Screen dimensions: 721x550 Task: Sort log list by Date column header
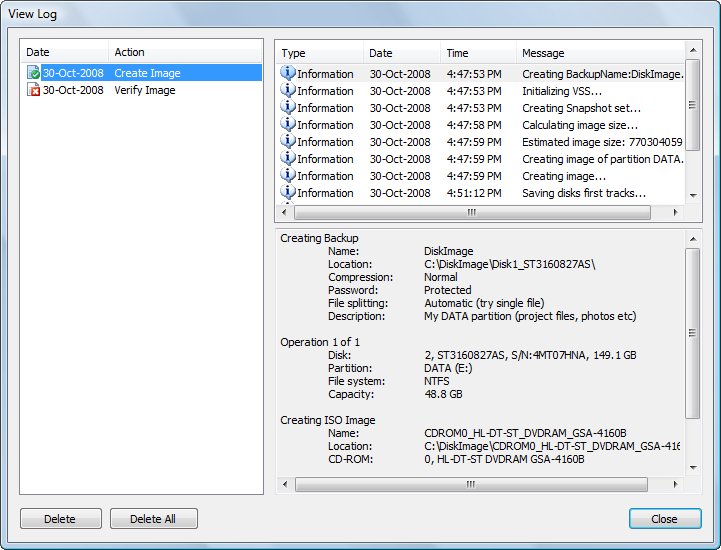pyautogui.click(x=65, y=52)
